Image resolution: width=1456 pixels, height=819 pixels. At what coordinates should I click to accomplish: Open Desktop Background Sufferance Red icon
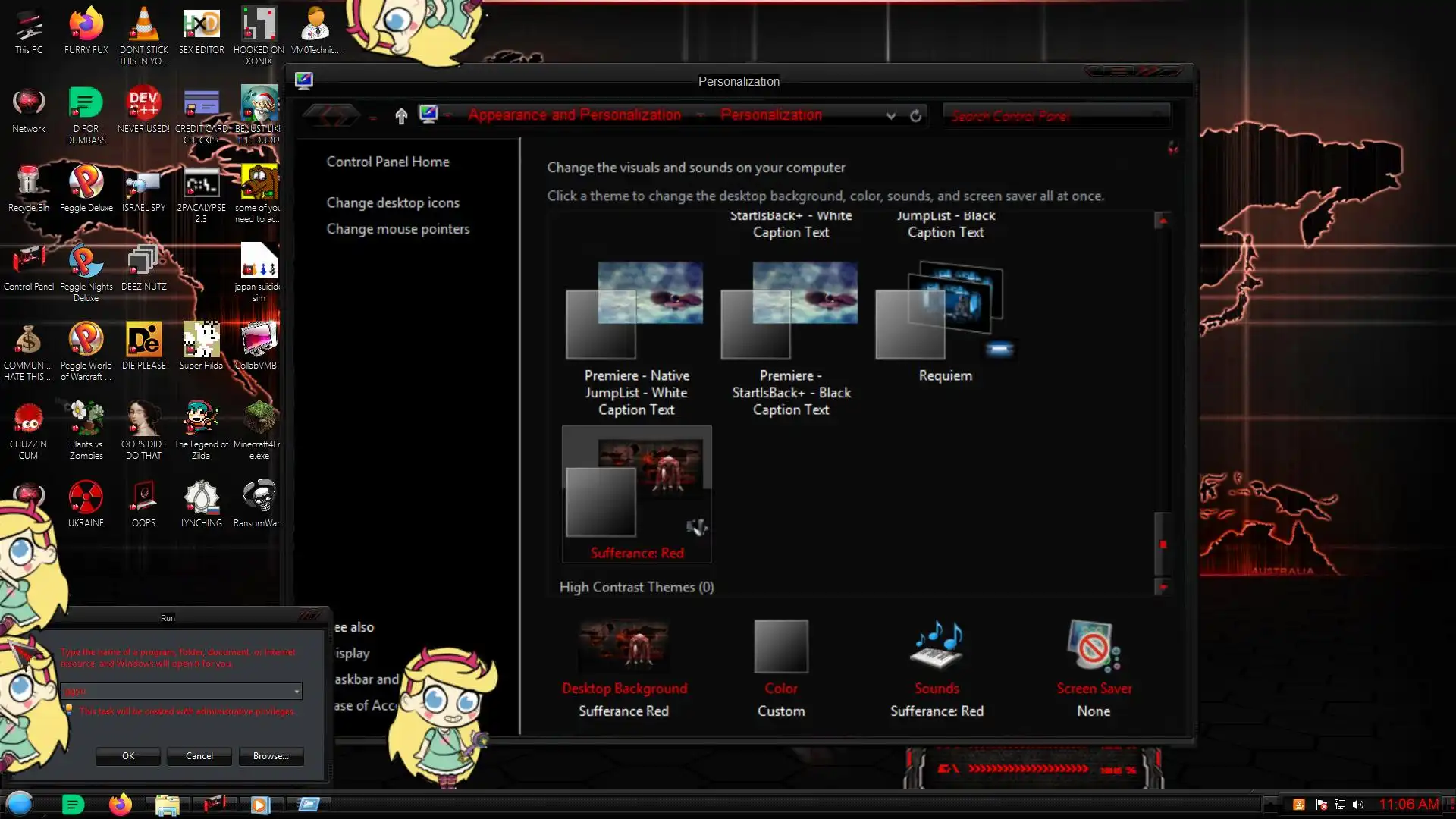coord(623,646)
